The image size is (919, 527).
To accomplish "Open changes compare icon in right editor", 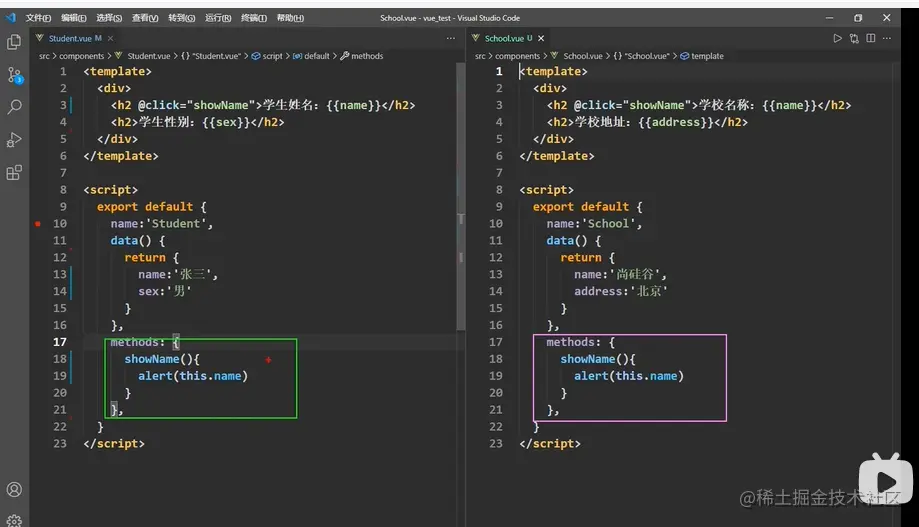I will click(x=854, y=38).
